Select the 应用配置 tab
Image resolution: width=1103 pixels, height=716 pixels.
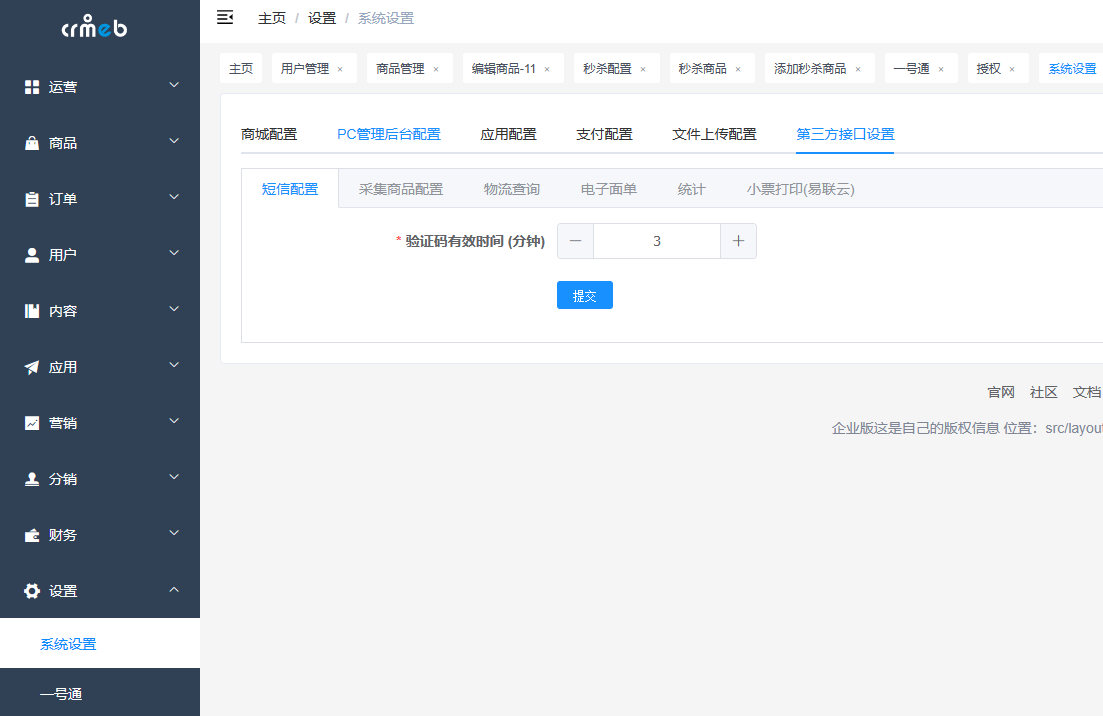coord(508,134)
